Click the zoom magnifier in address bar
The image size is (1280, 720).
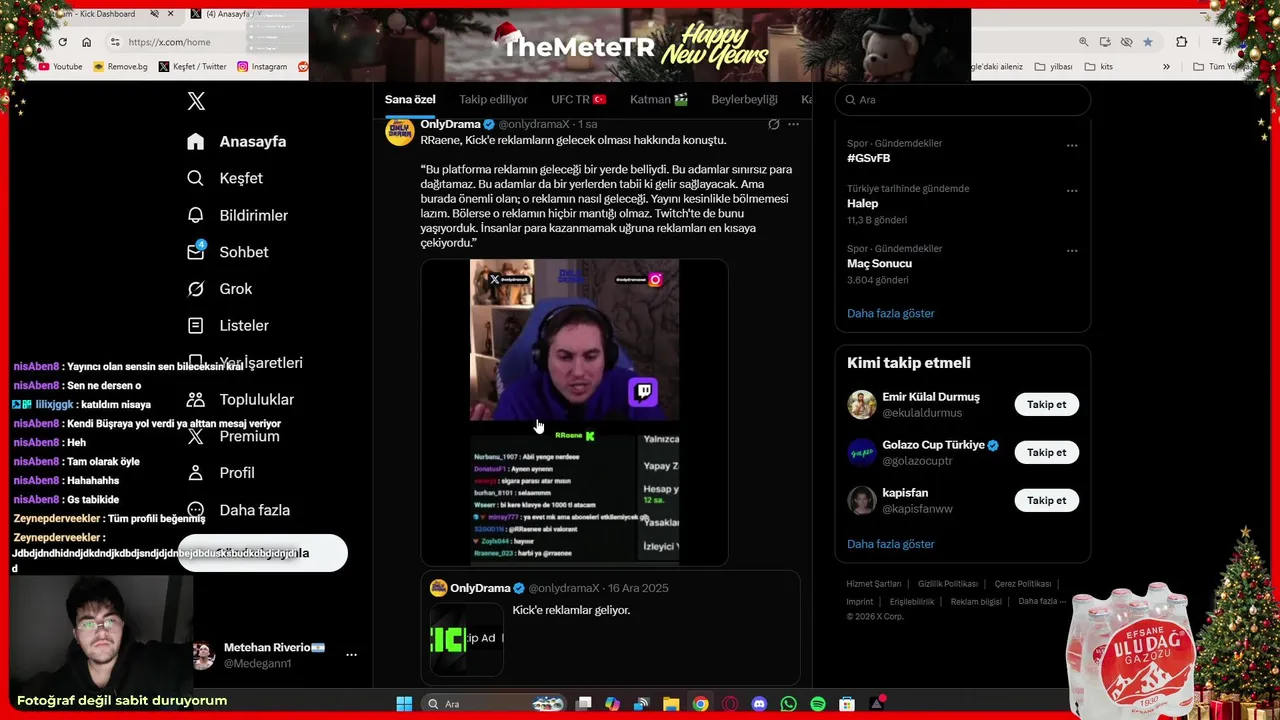1083,42
